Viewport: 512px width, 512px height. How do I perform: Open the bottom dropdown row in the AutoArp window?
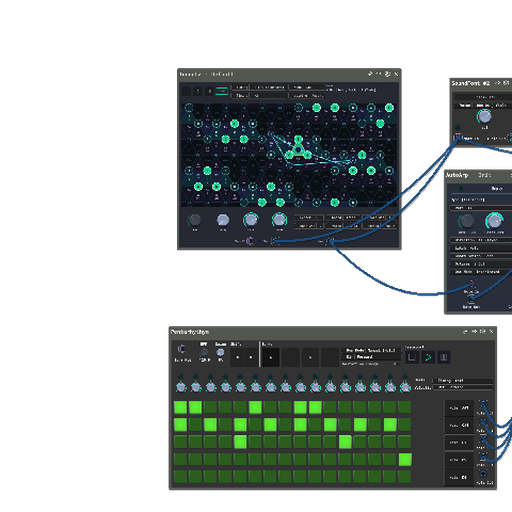click(x=481, y=272)
